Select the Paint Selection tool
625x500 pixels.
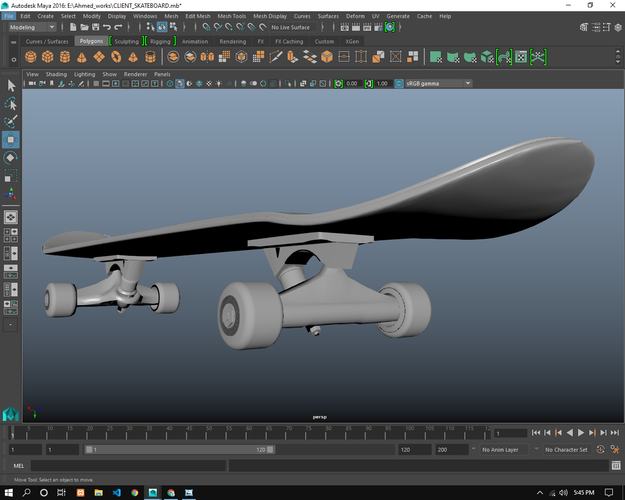11,121
